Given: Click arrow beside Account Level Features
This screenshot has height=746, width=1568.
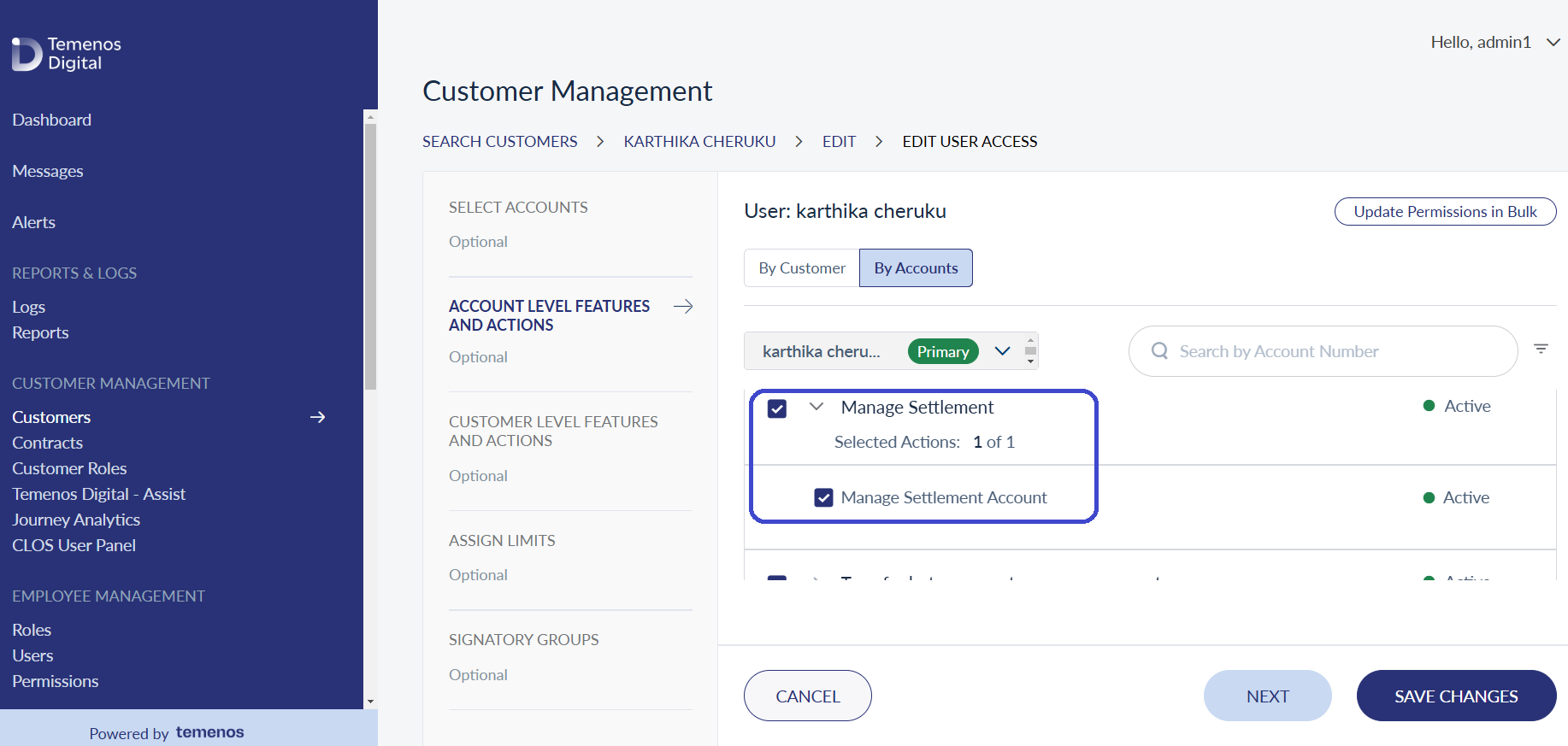Looking at the screenshot, I should point(683,307).
